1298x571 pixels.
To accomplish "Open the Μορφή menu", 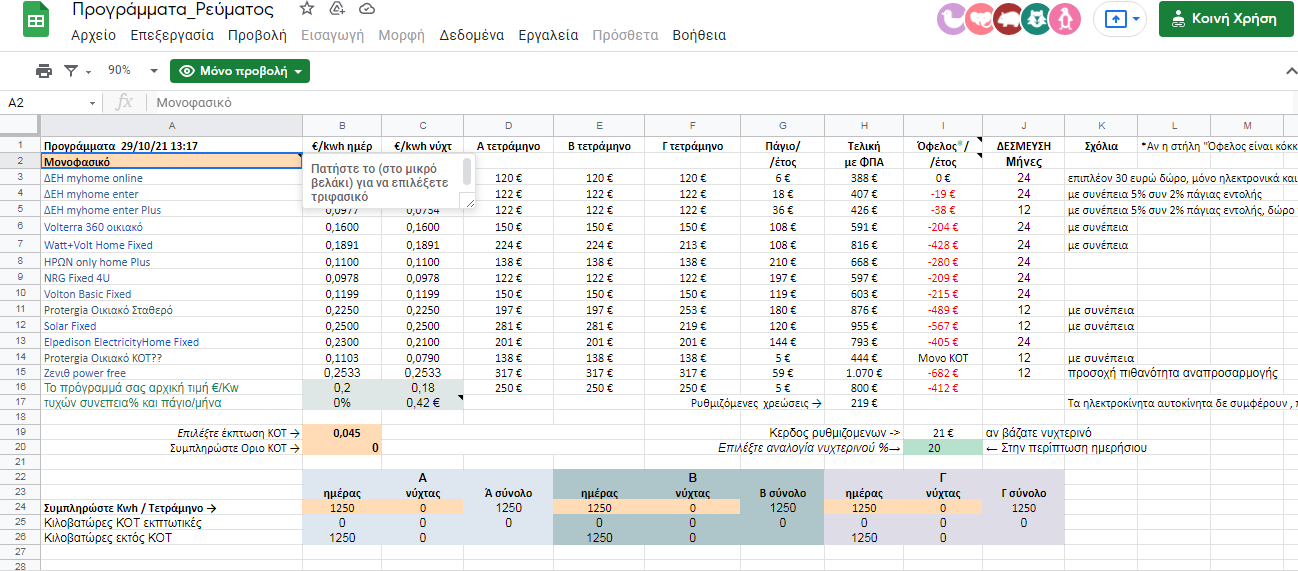I will [x=402, y=35].
